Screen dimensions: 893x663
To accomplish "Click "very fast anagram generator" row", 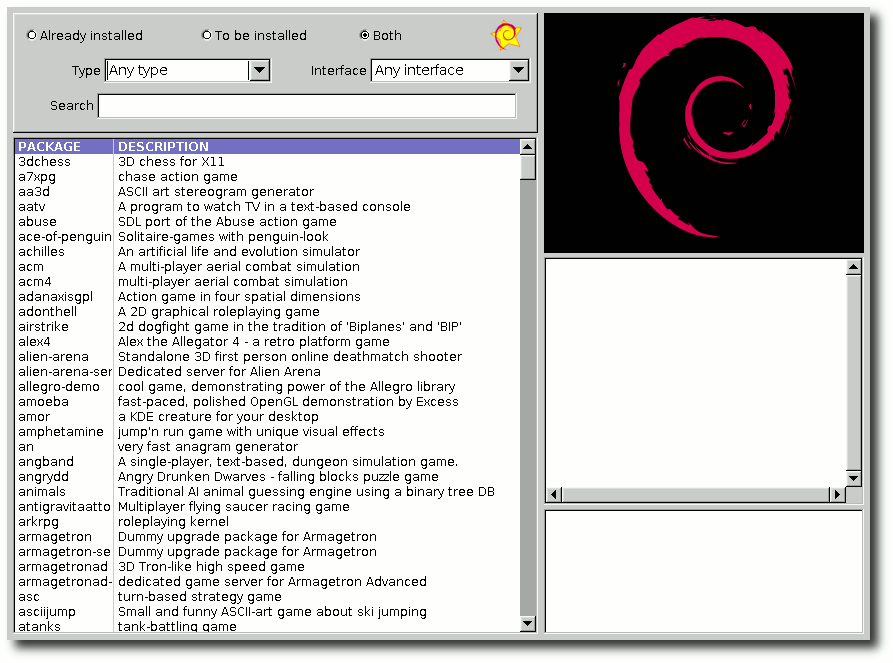I will click(268, 447).
